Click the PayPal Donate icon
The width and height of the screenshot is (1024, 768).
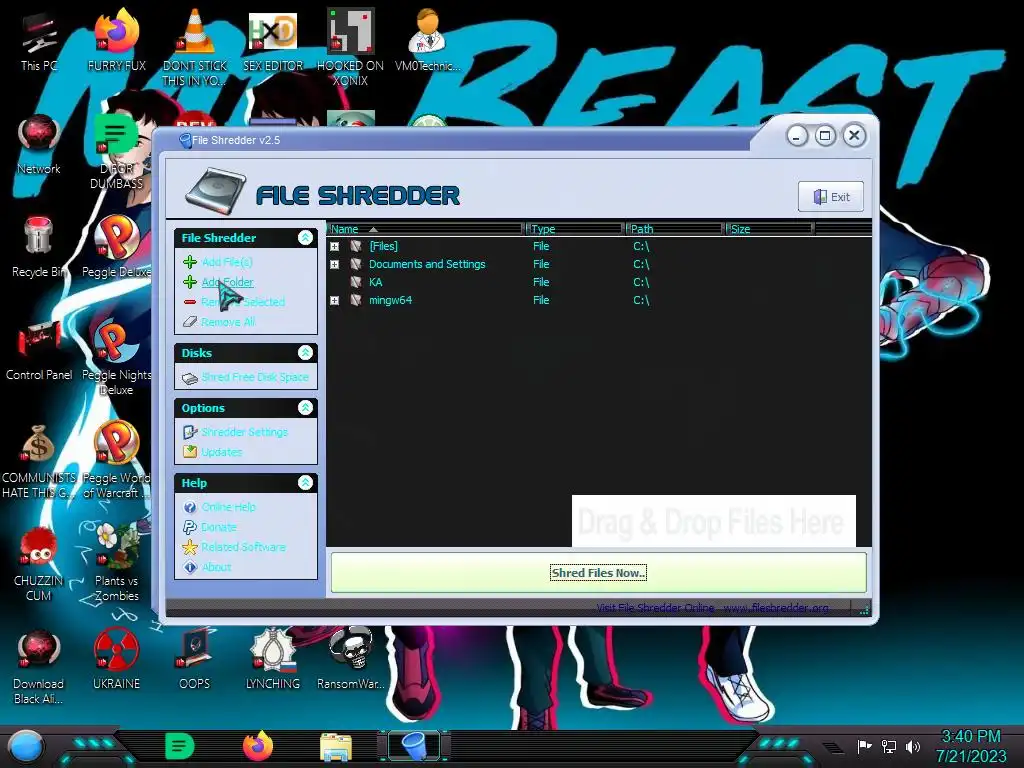[x=190, y=527]
